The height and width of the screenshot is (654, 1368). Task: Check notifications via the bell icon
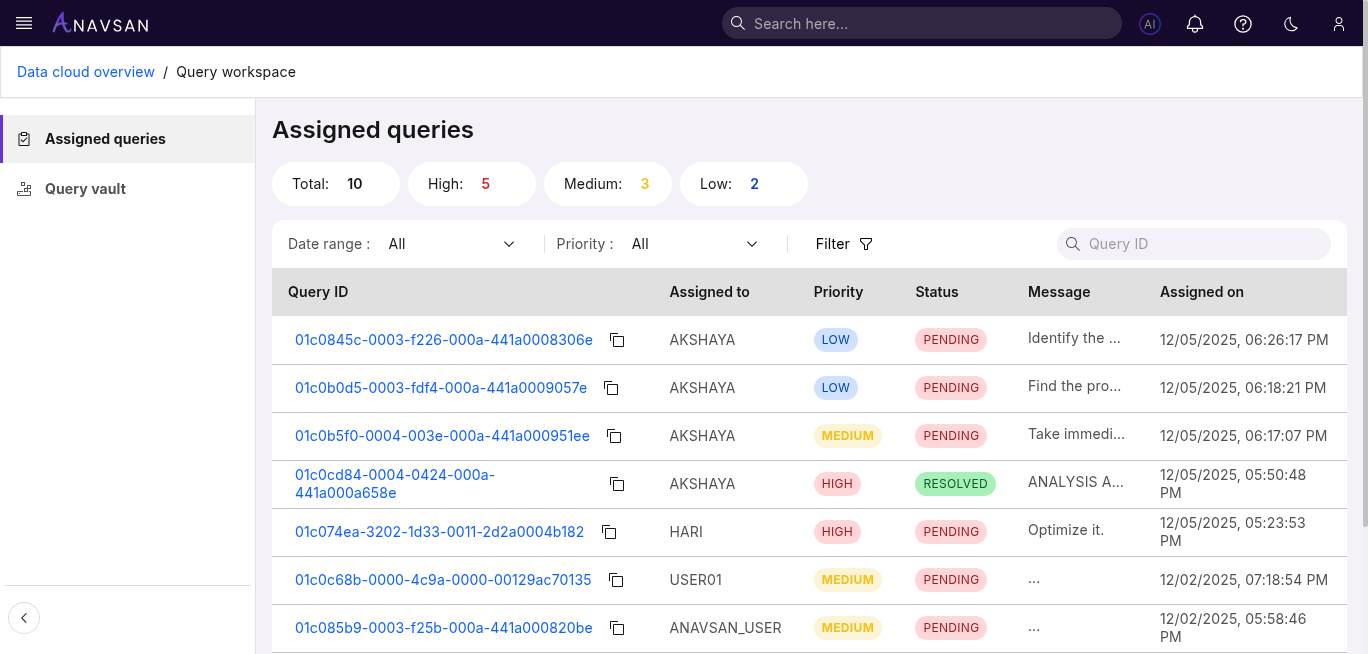coord(1194,24)
